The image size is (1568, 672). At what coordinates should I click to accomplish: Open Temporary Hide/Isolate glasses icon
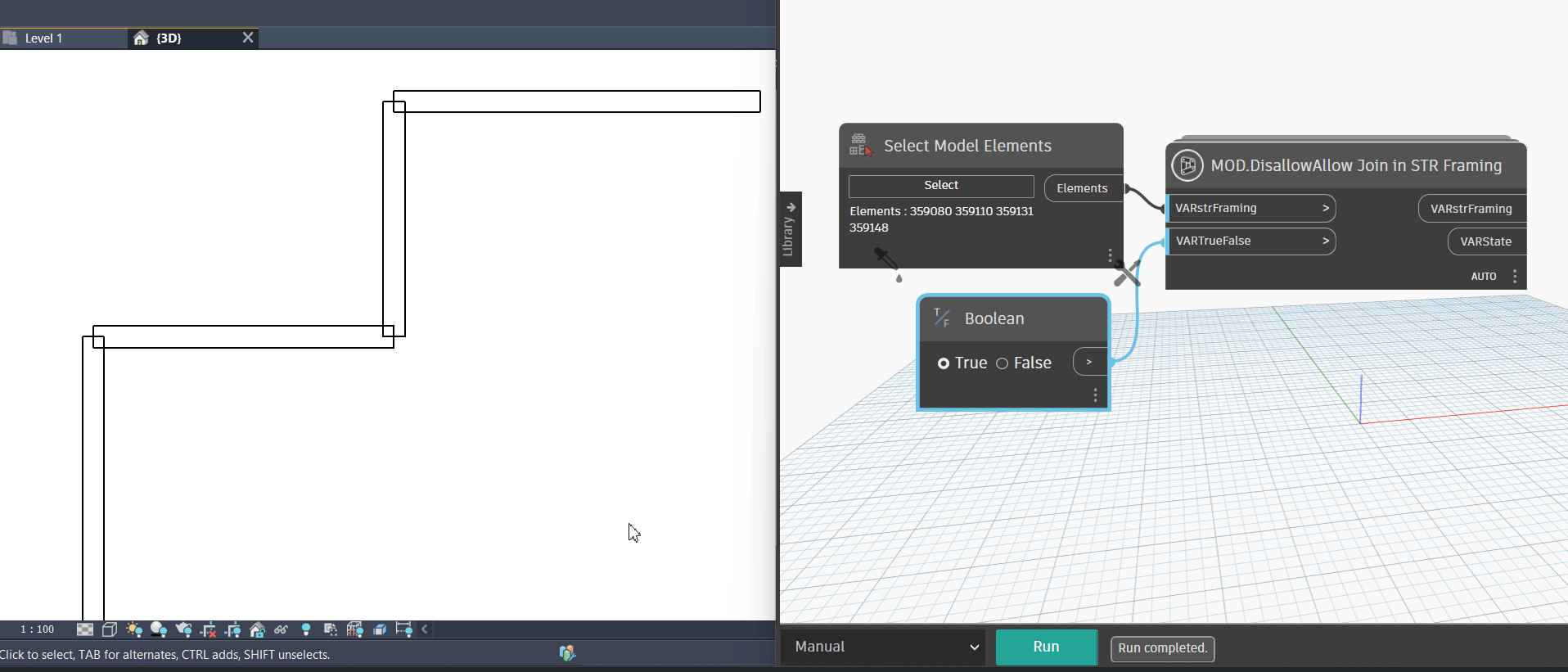click(x=282, y=629)
